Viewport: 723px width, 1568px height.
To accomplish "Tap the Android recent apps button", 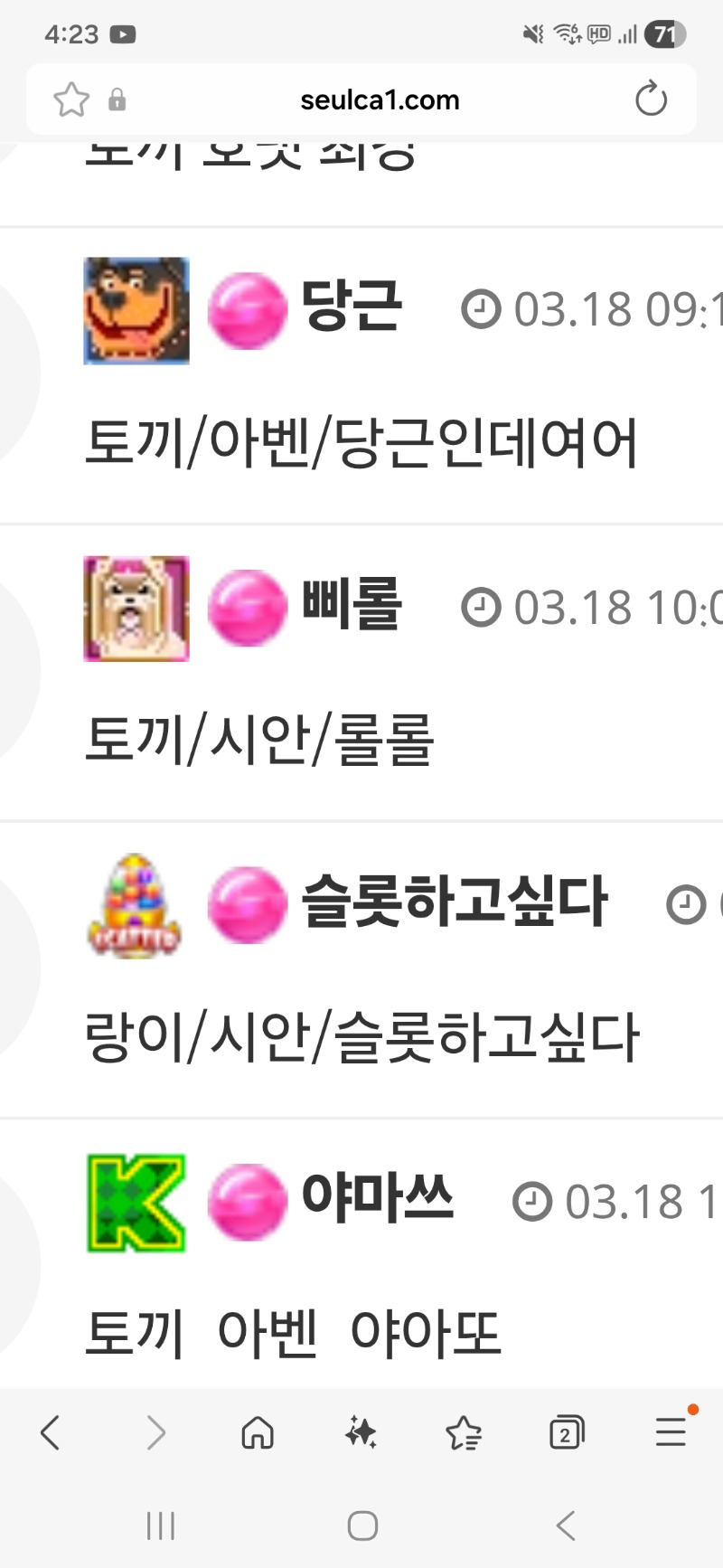I will [160, 1526].
